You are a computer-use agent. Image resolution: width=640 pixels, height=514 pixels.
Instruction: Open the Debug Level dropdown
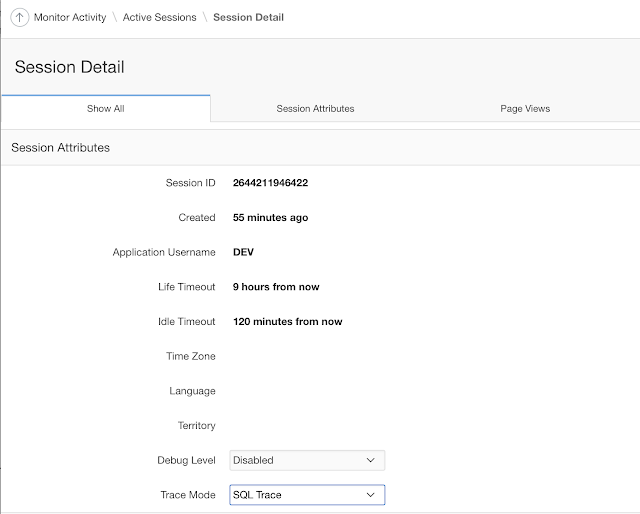tap(307, 461)
